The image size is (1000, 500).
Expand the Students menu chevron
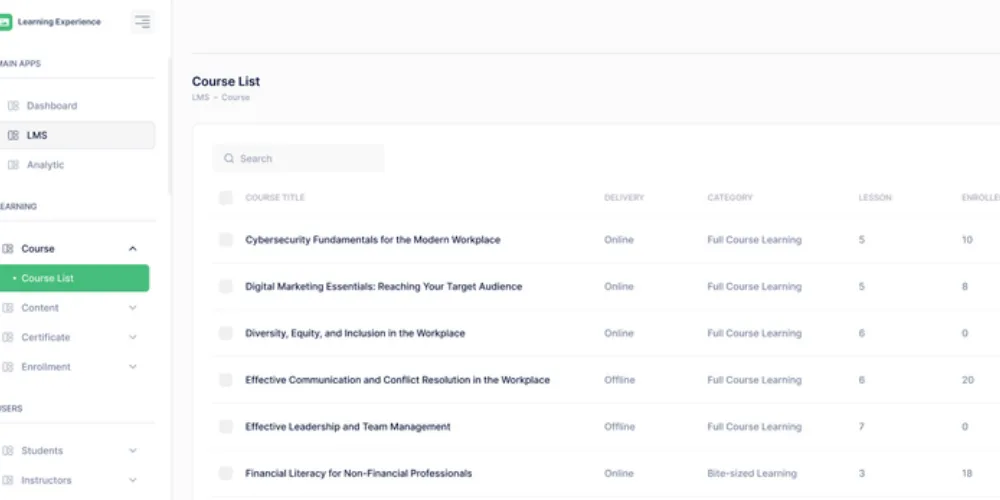click(x=133, y=450)
